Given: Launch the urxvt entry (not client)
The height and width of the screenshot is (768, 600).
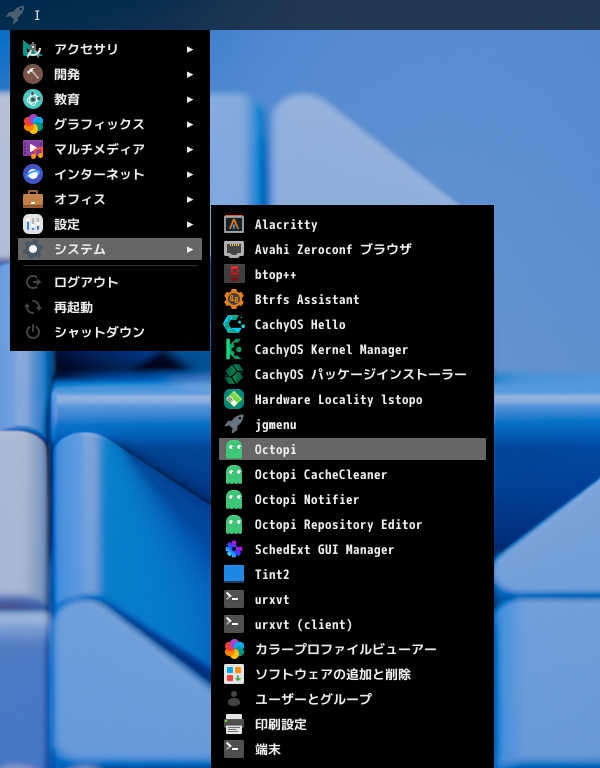Looking at the screenshot, I should pos(352,599).
